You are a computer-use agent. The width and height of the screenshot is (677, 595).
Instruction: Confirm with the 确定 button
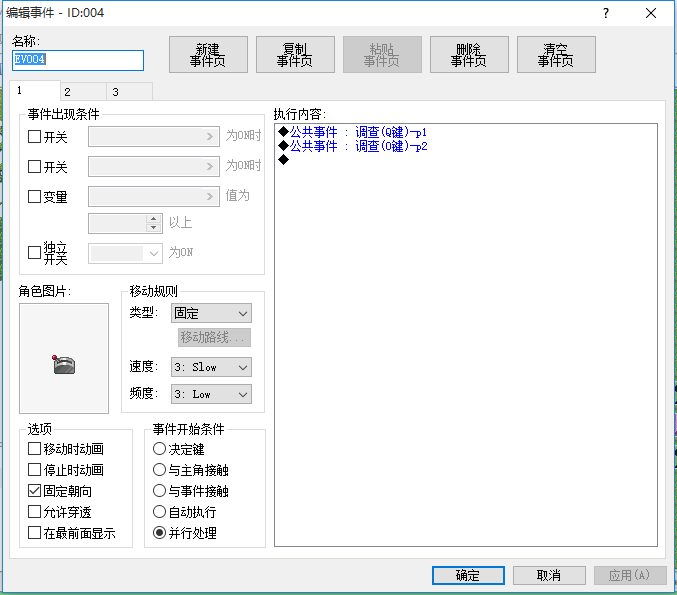pos(468,576)
